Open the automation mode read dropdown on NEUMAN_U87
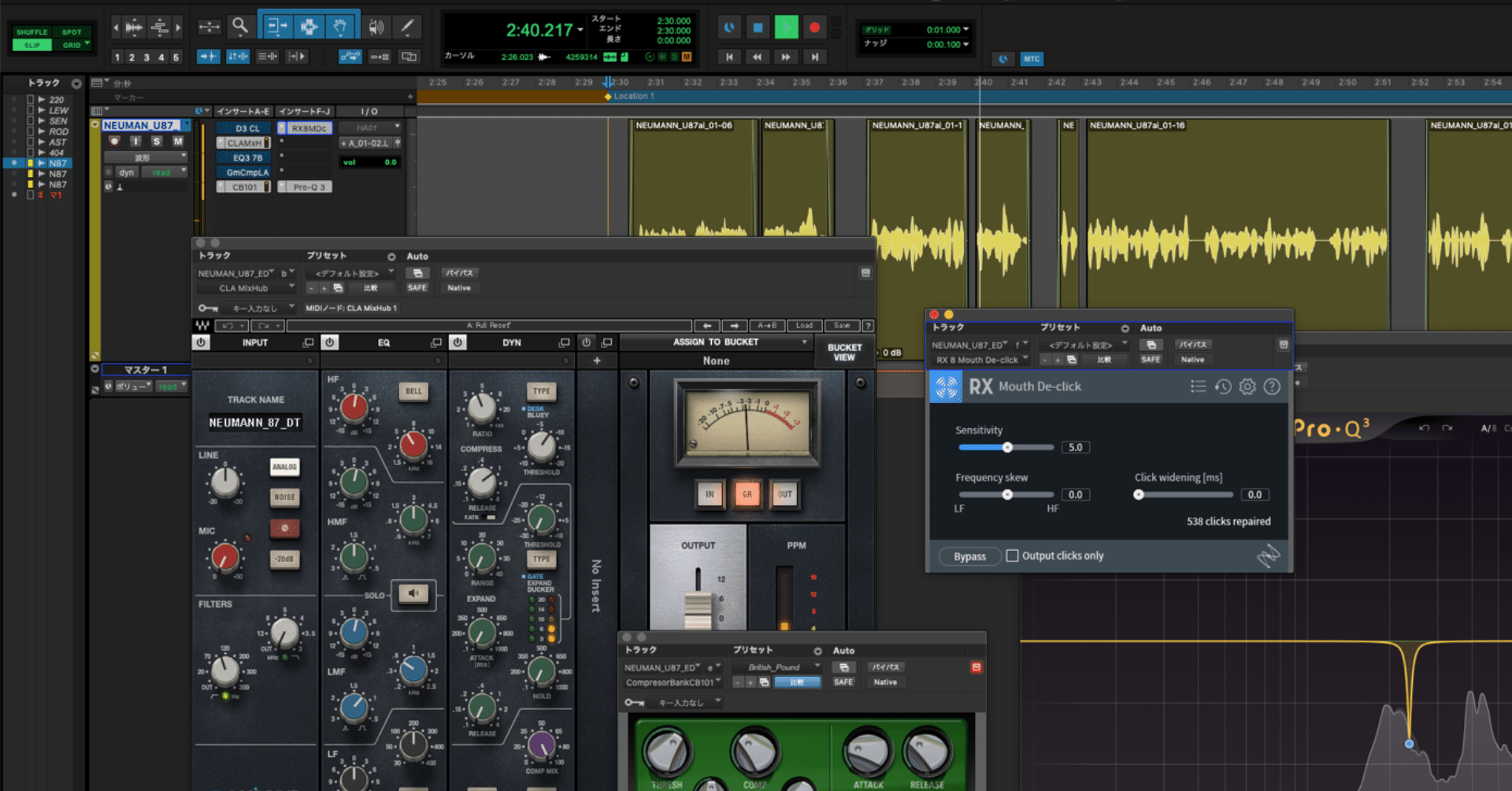This screenshot has height=791, width=1512. point(165,172)
